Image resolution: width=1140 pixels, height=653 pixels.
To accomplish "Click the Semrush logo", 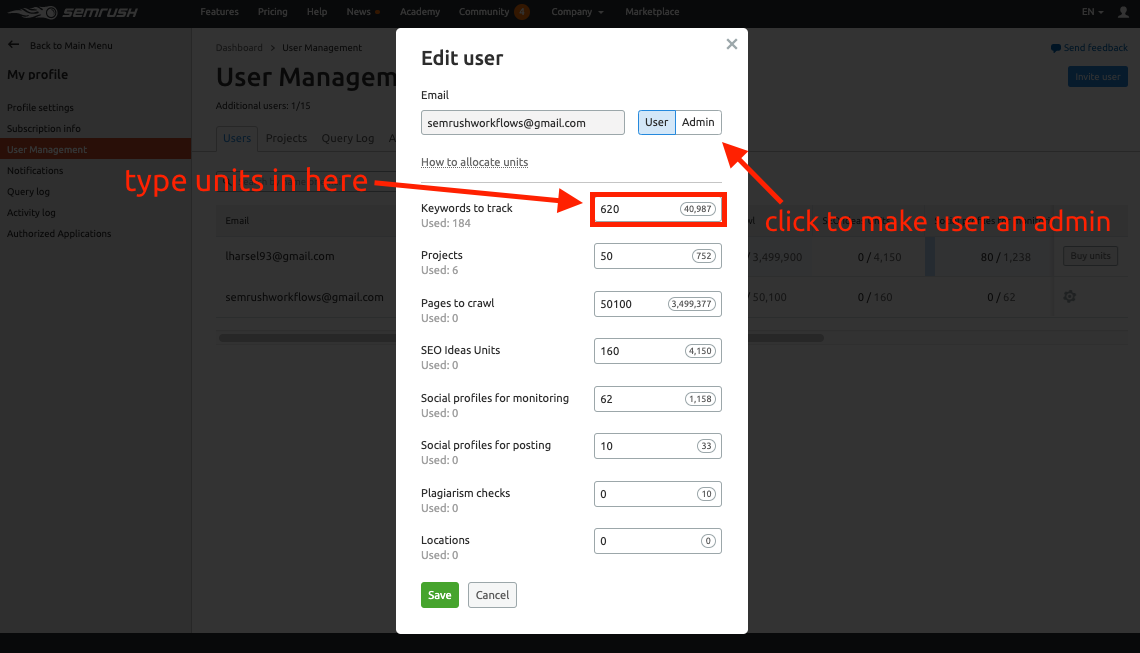I will coord(73,12).
